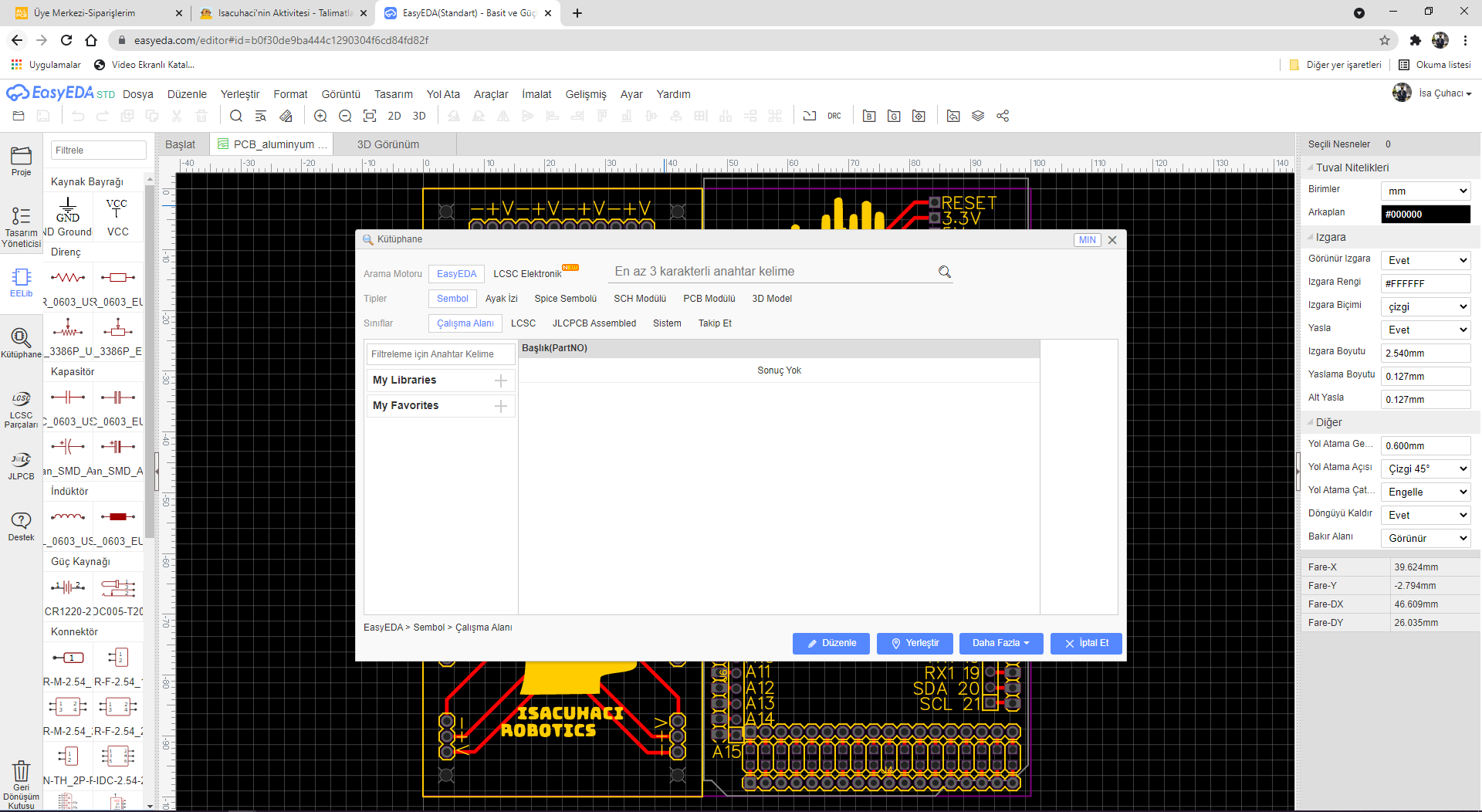Select the Sembol type in the library dialog
This screenshot has width=1482, height=812.
(452, 298)
